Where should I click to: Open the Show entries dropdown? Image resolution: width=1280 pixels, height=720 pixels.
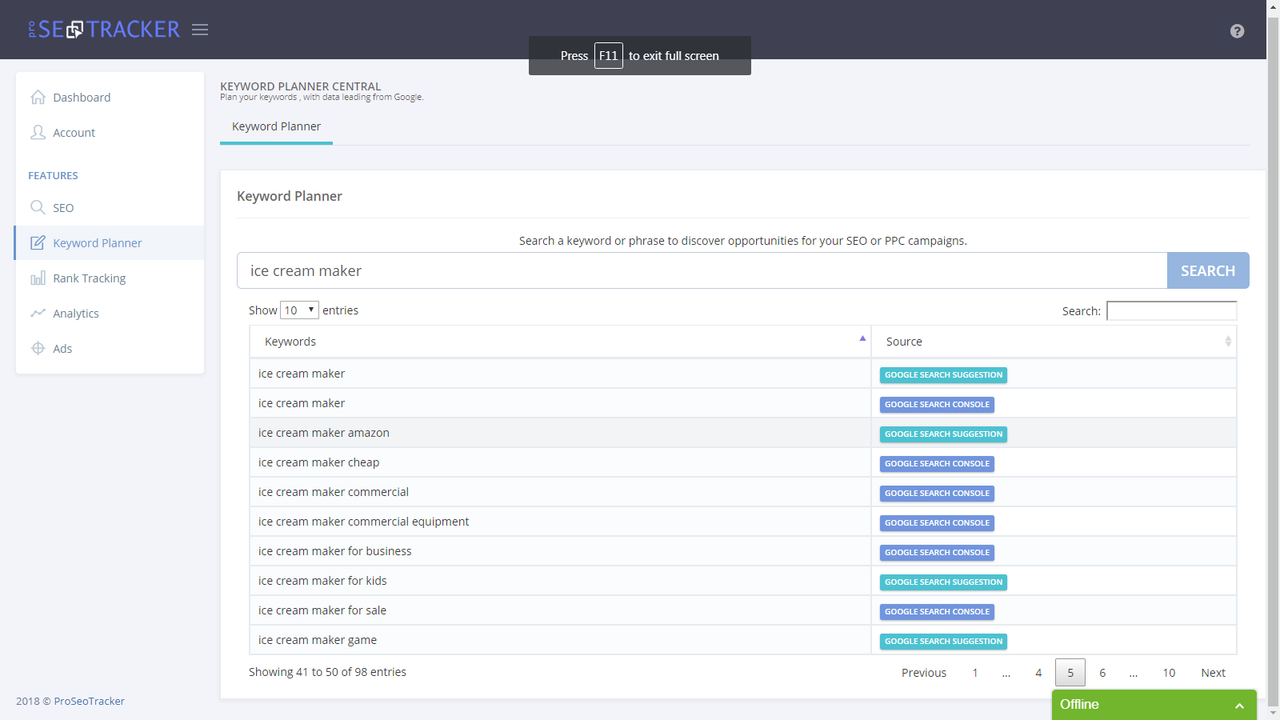pos(298,310)
